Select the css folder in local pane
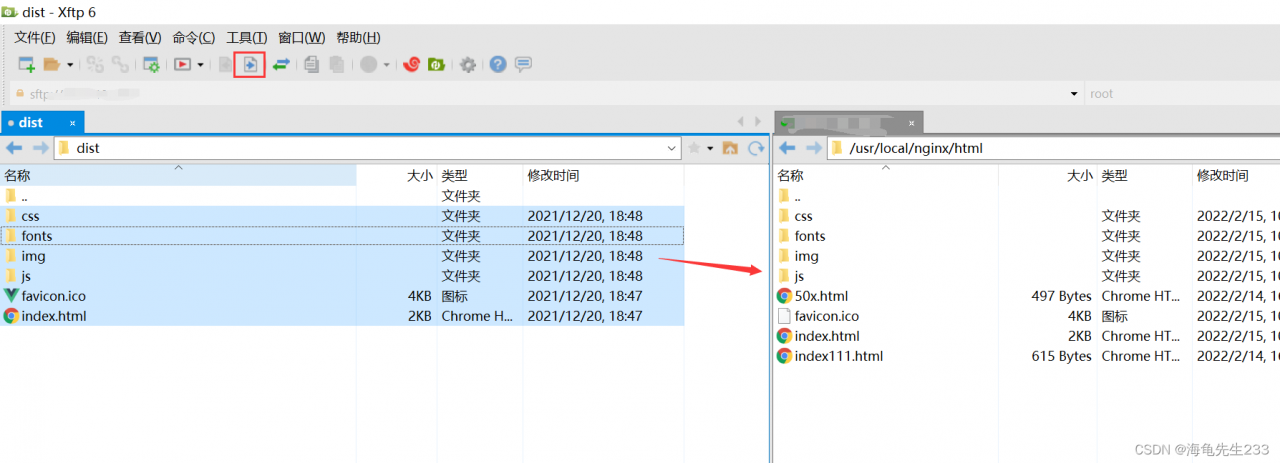The image size is (1280, 463). point(342,216)
